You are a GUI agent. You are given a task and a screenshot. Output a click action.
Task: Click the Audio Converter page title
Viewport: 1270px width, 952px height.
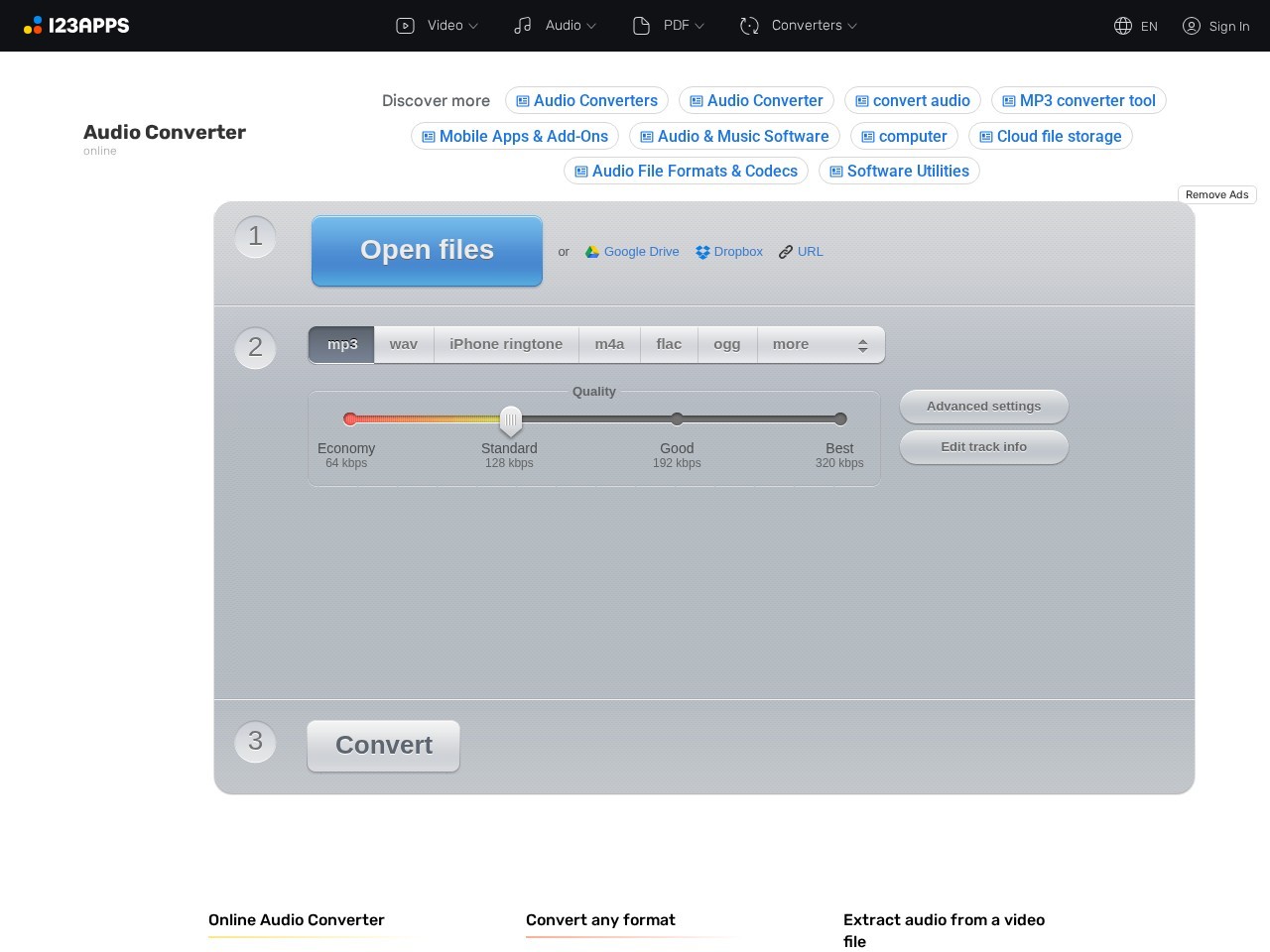(165, 133)
